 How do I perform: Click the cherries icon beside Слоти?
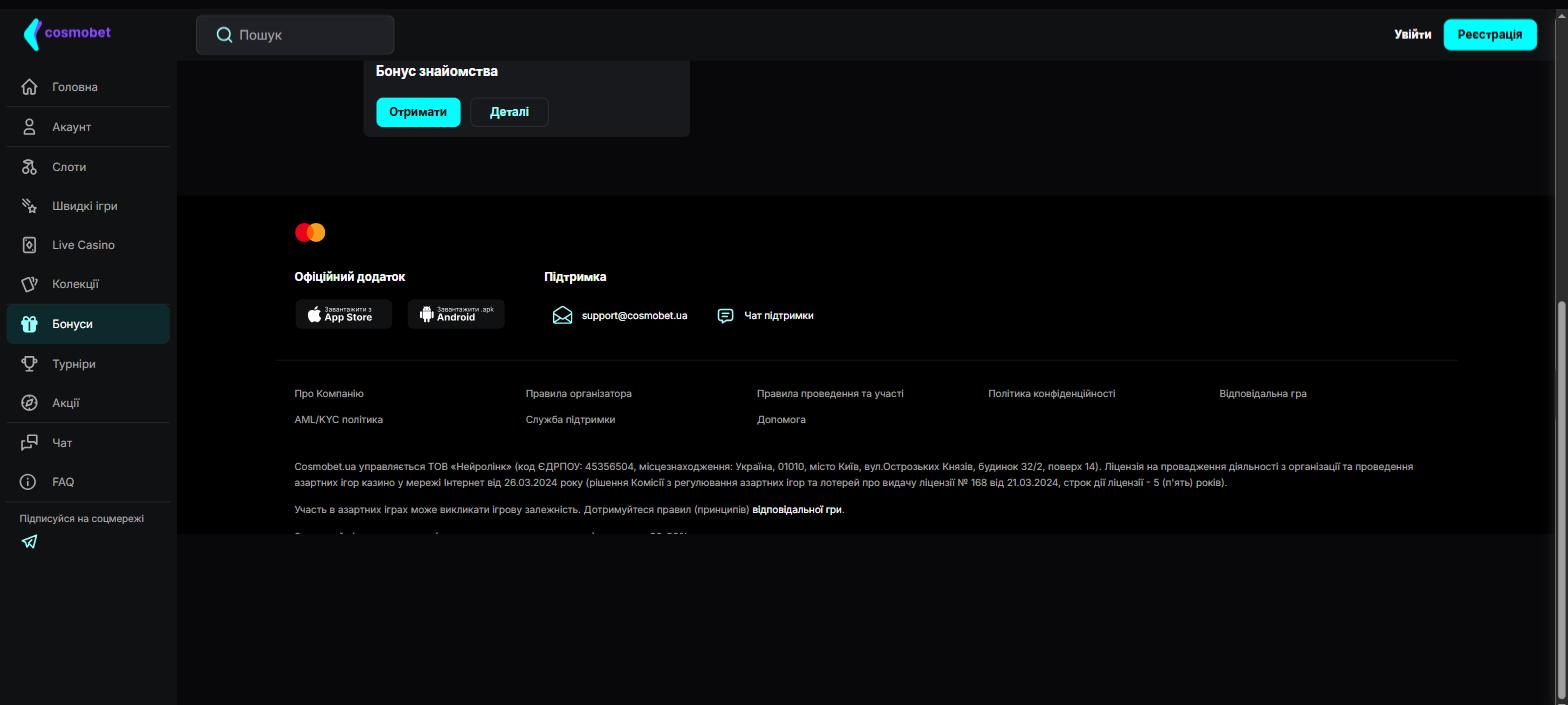coord(30,167)
